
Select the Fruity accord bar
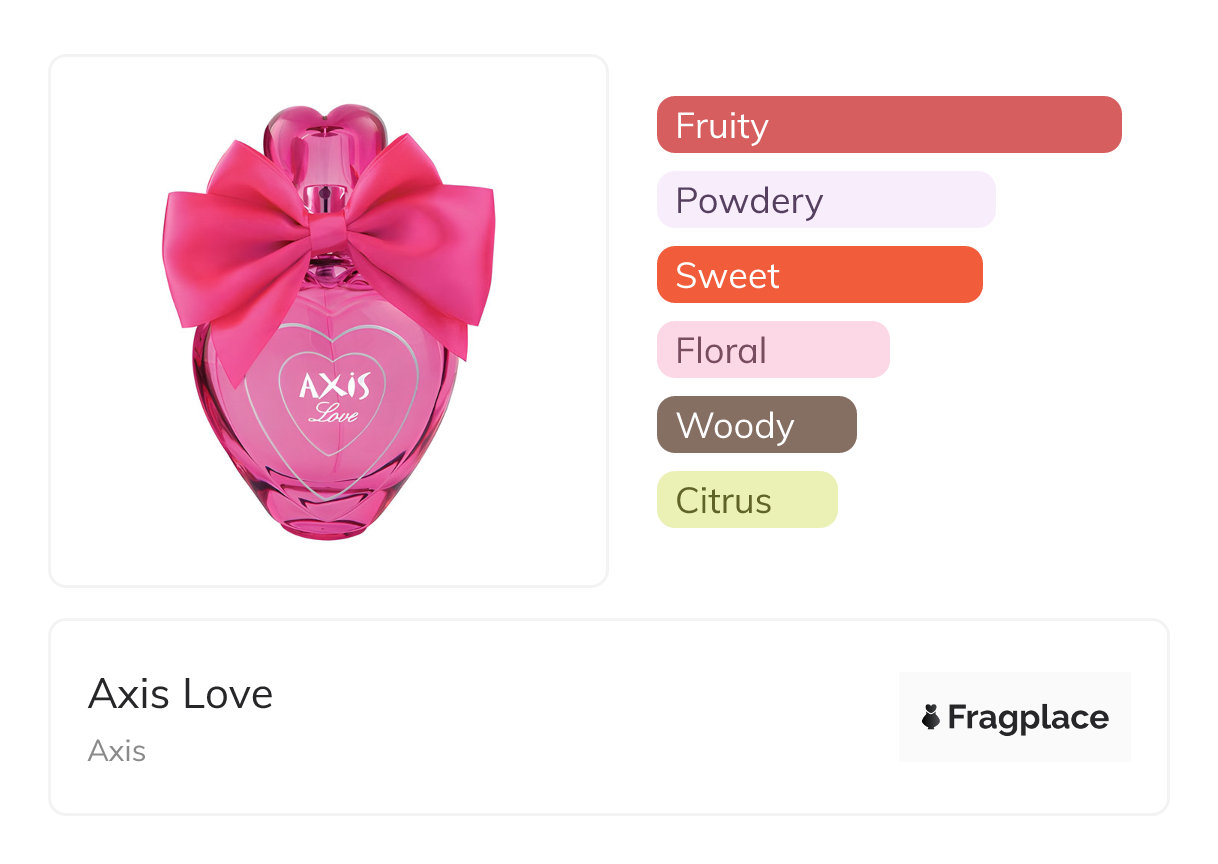pos(889,125)
